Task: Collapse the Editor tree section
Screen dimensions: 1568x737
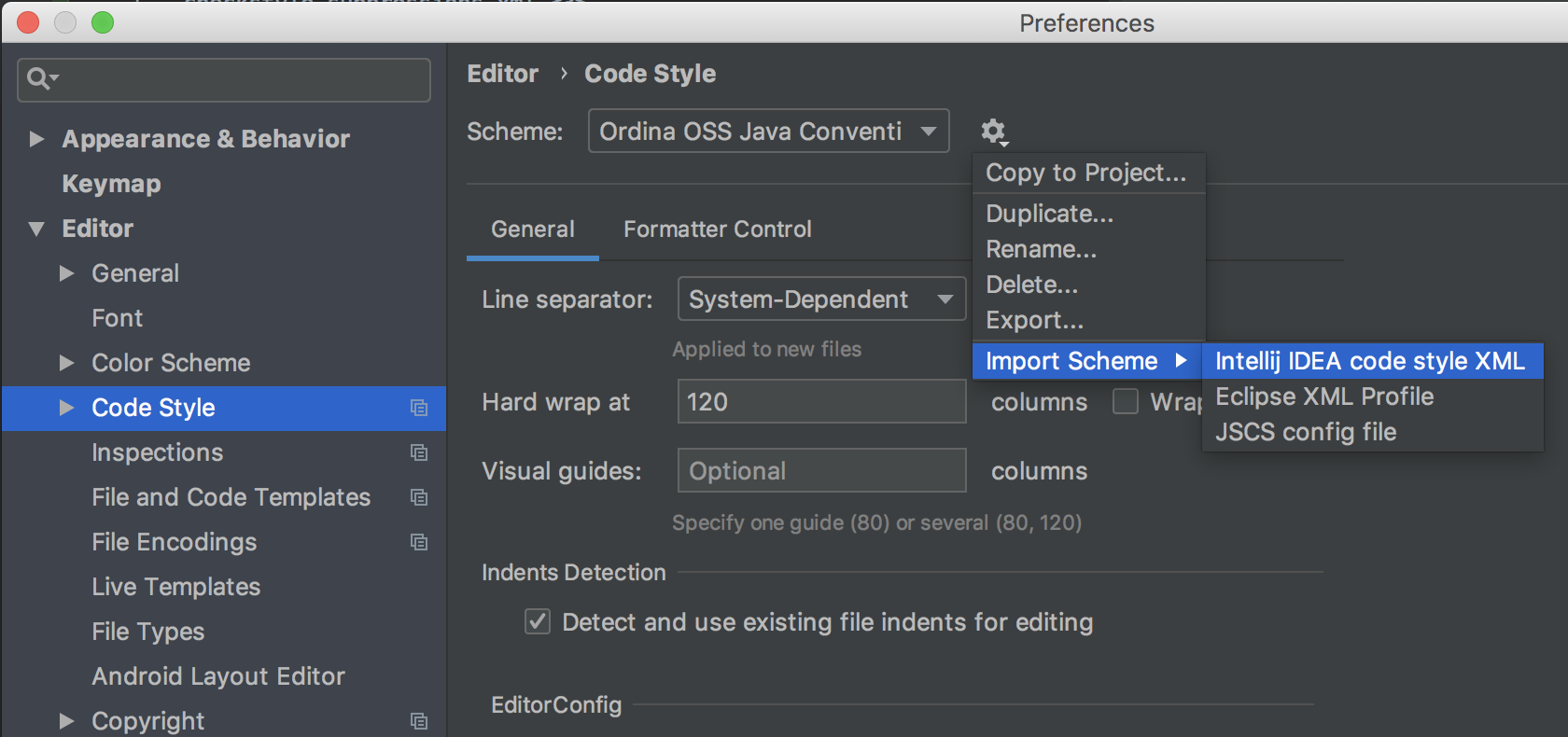Action: [37, 229]
